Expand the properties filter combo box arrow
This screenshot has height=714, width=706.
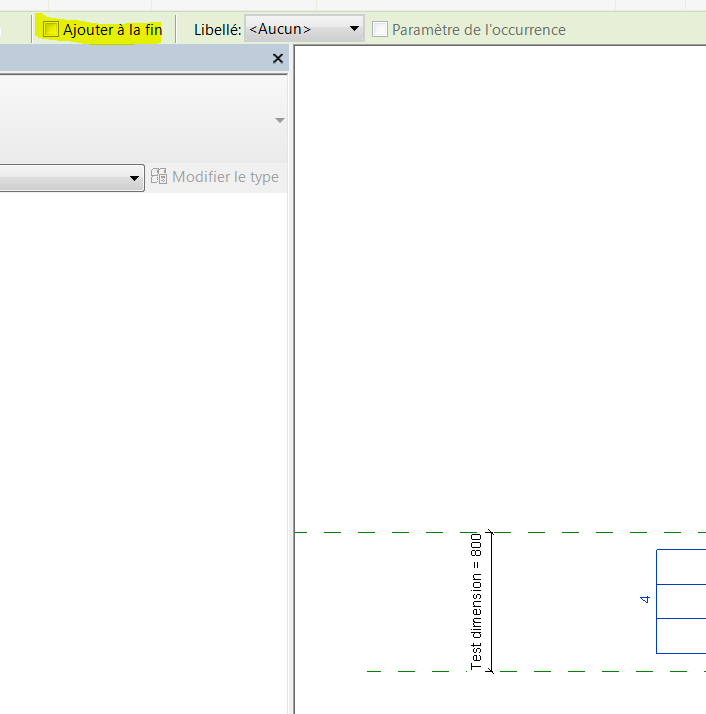point(135,178)
